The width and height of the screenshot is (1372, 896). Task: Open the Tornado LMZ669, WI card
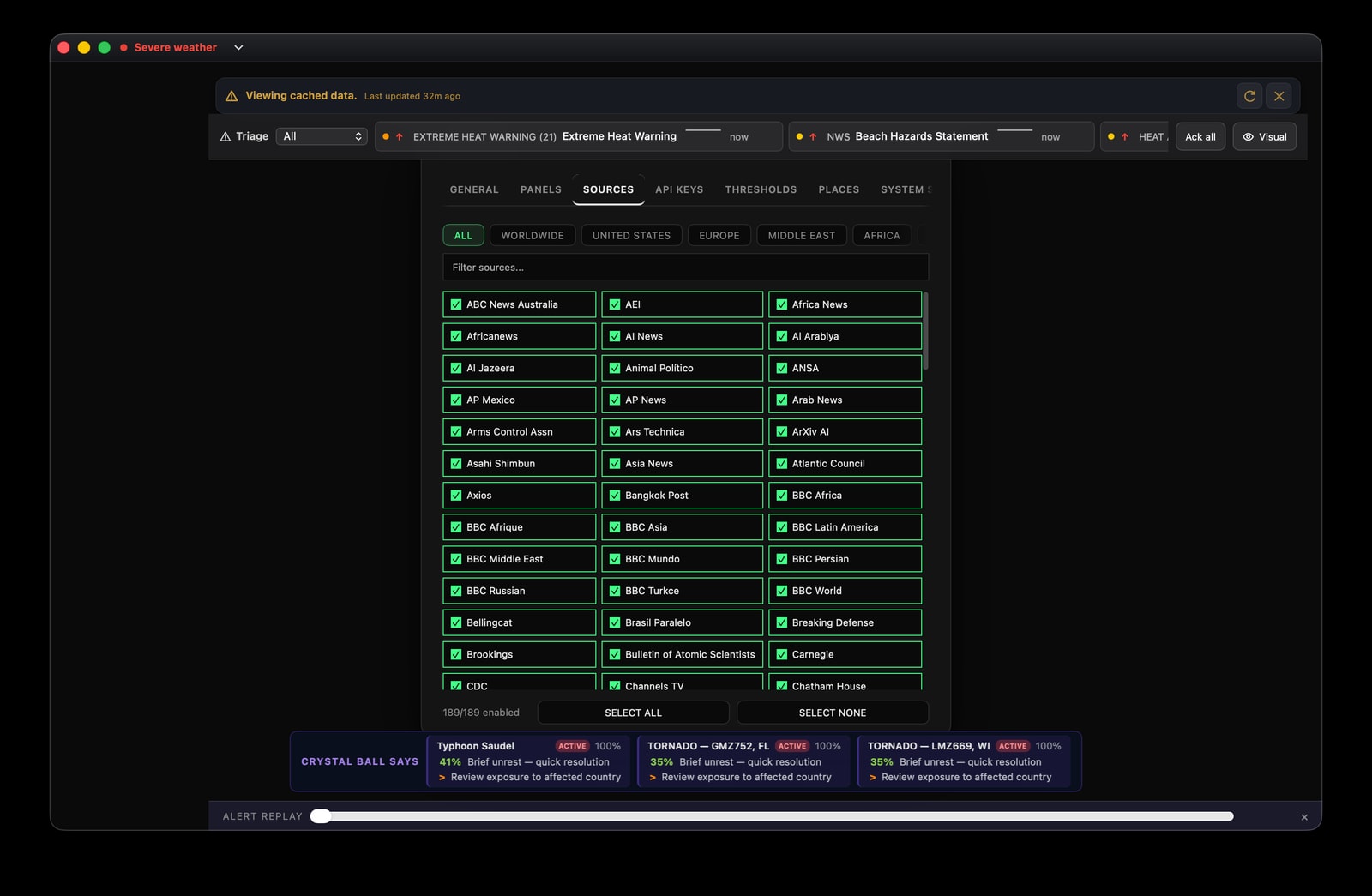(965, 761)
